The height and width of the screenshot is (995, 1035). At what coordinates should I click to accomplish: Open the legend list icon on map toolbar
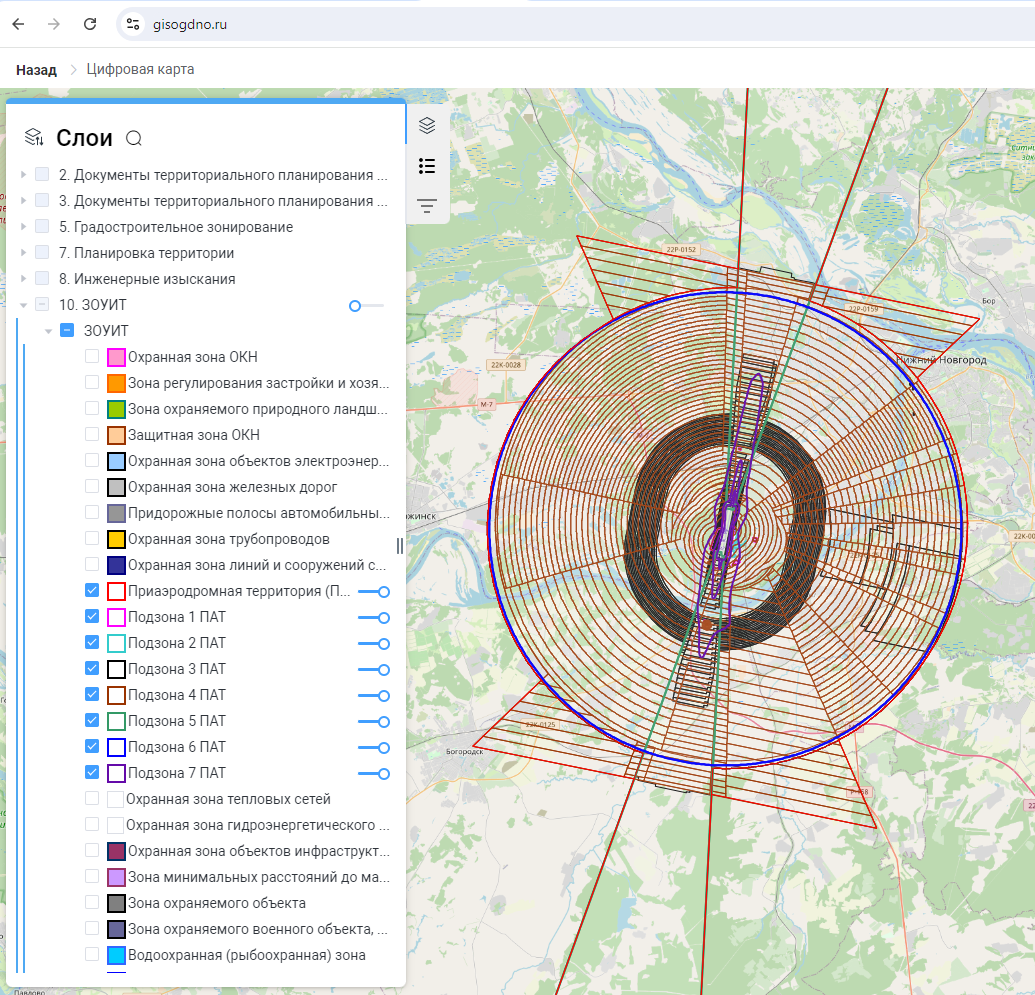pos(427,166)
